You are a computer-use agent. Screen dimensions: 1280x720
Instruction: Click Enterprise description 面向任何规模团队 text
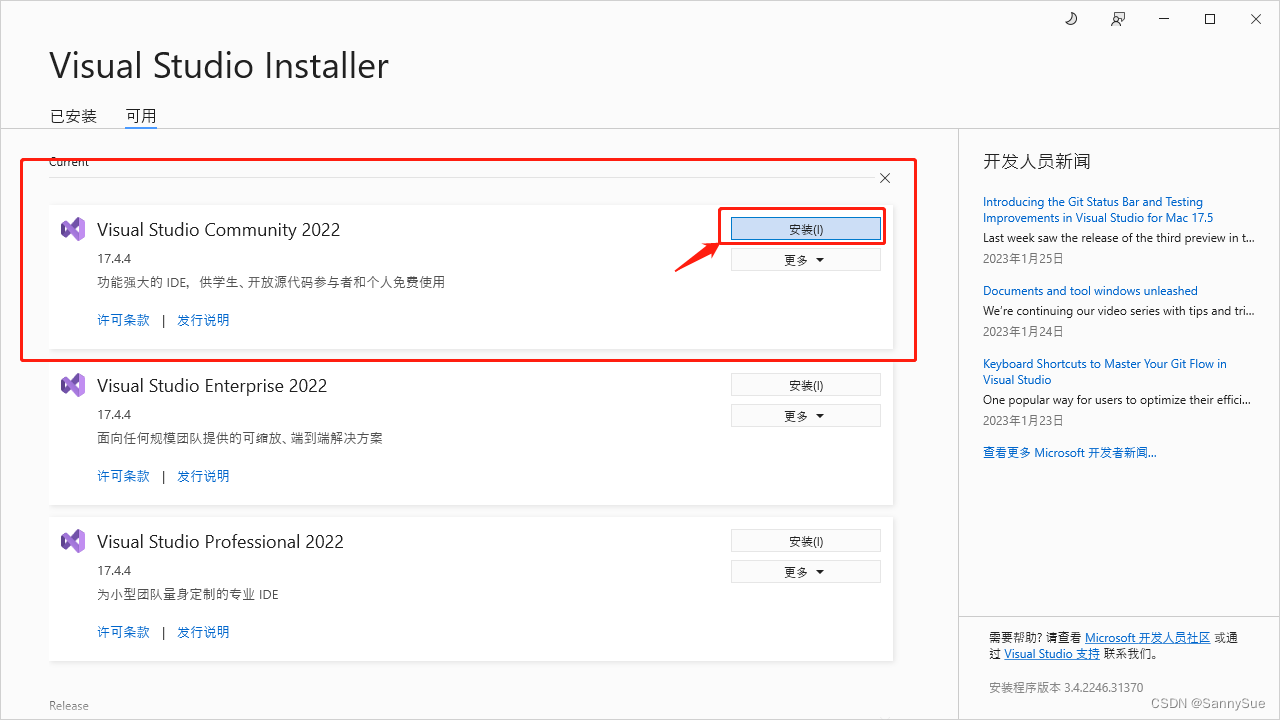[x=240, y=438]
